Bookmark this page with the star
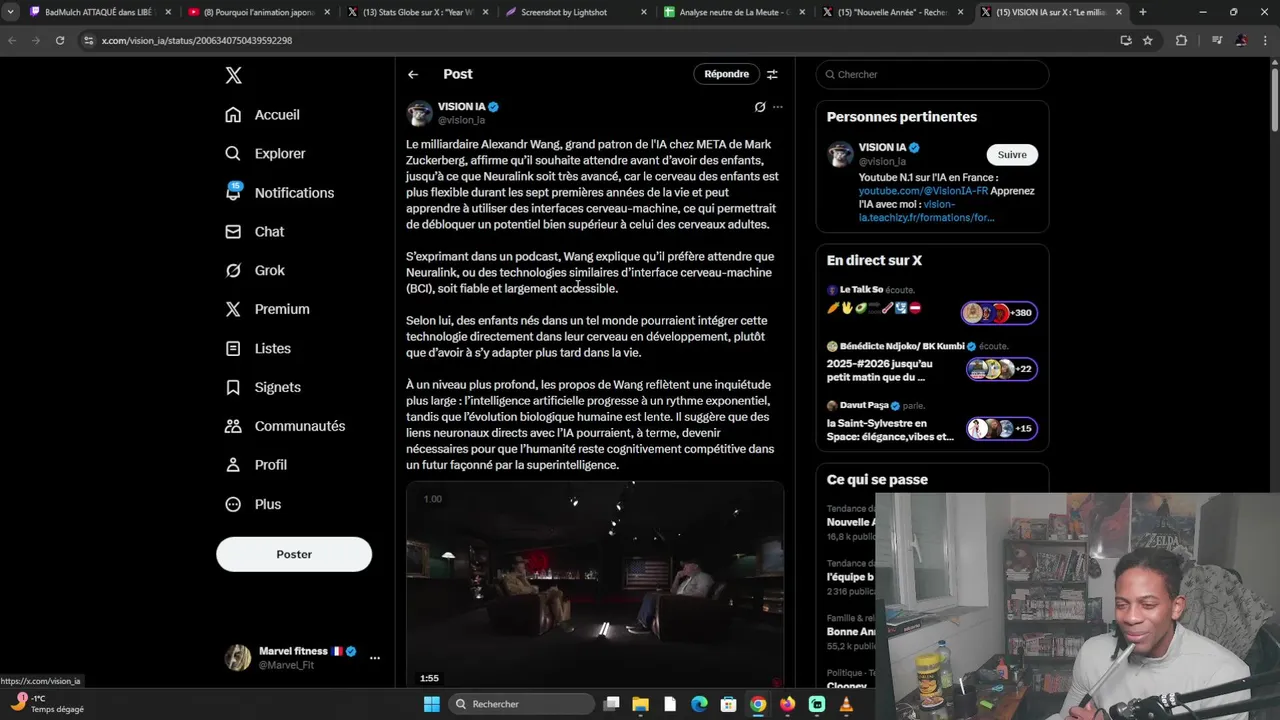Viewport: 1280px width, 720px height. coord(1148,40)
